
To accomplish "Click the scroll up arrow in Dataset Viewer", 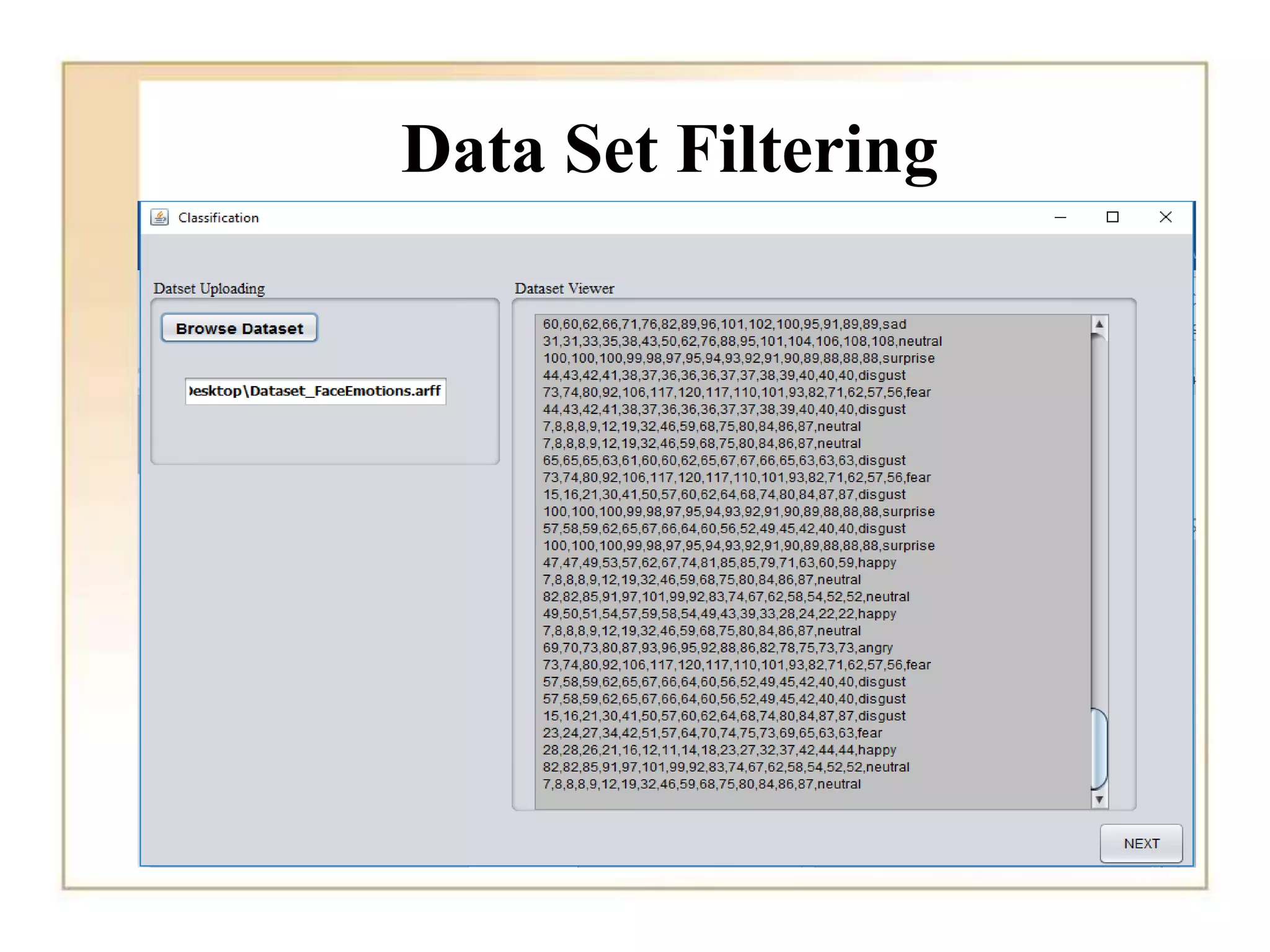I will 1099,324.
